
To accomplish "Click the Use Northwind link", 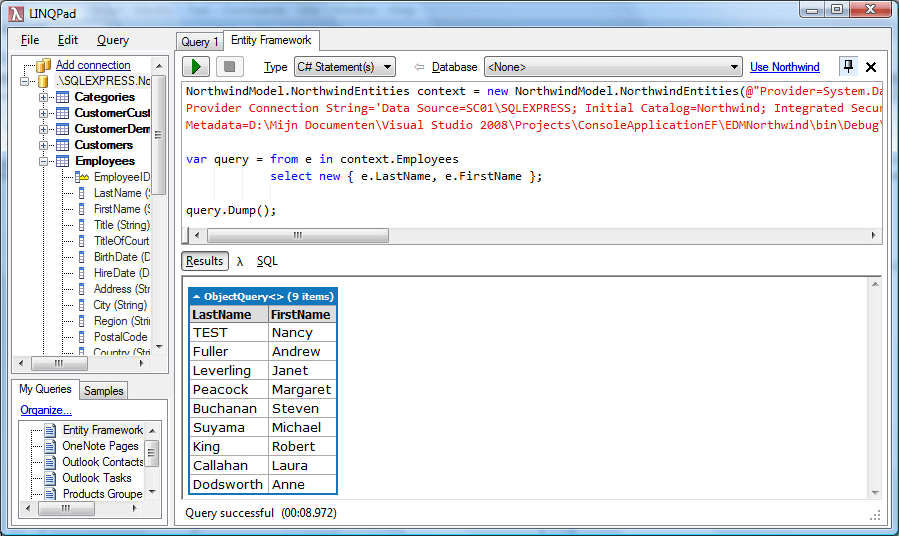I will click(x=784, y=67).
